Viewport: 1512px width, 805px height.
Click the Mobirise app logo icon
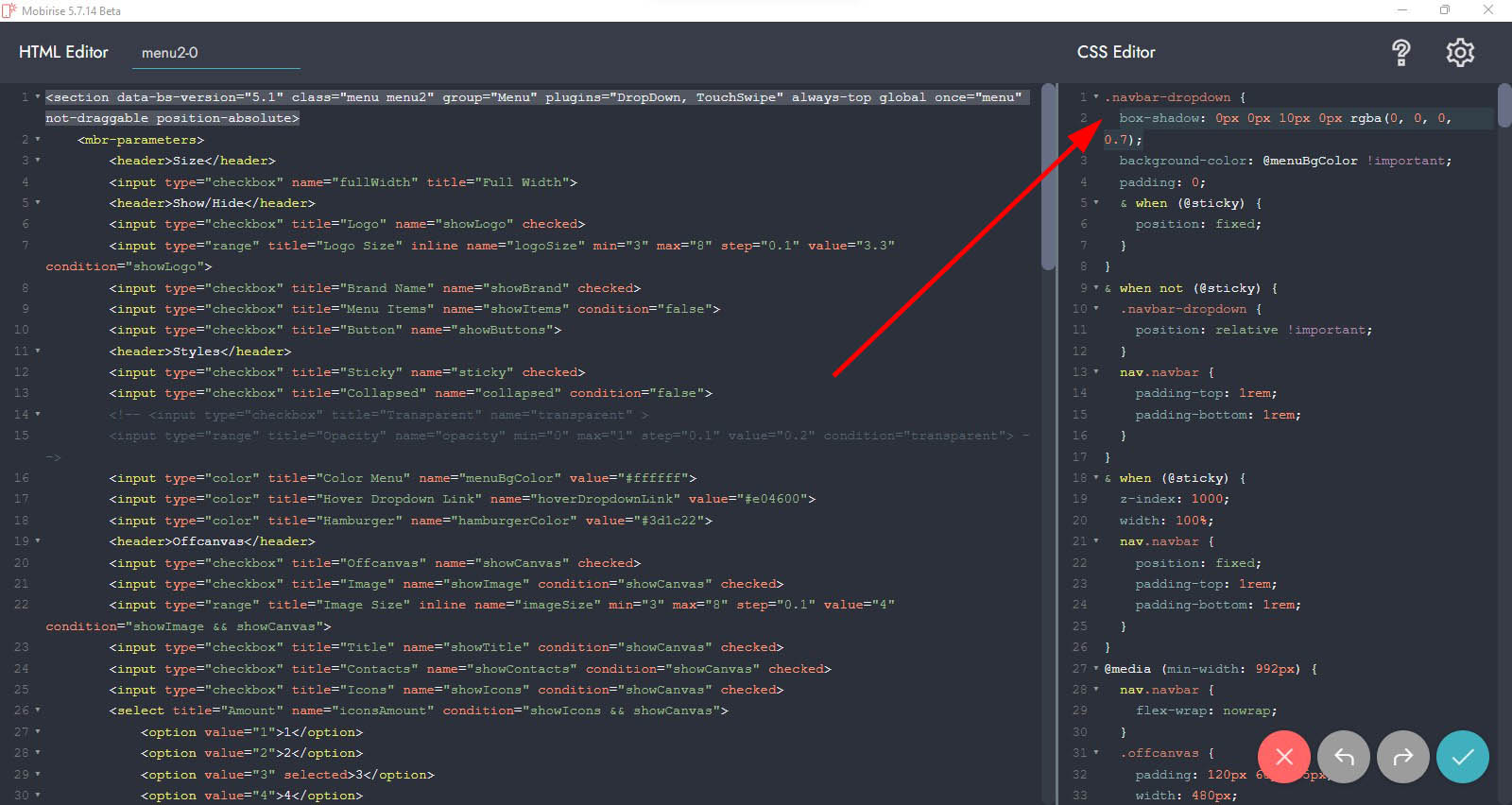[9, 10]
